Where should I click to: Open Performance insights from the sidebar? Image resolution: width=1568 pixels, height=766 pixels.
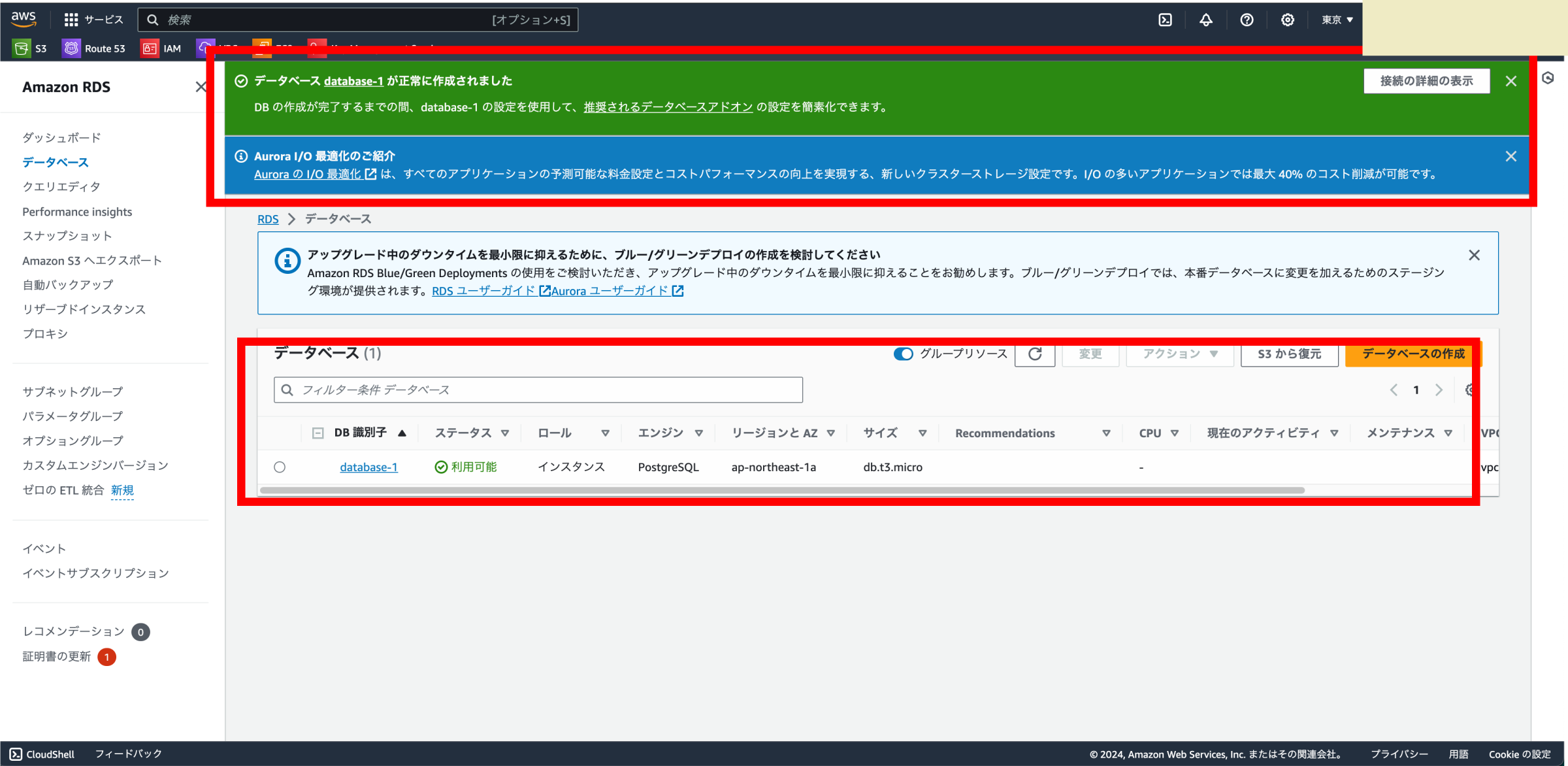tap(77, 211)
